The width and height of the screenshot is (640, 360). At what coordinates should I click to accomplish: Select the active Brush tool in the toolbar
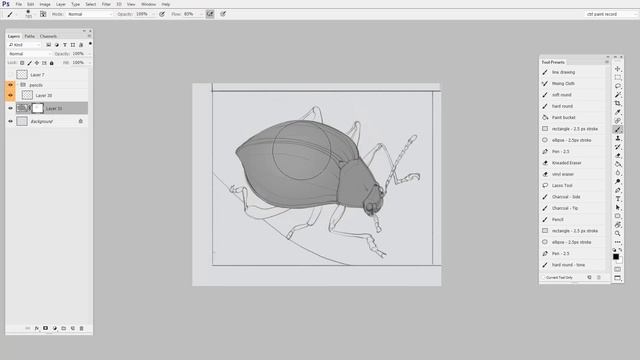tap(618, 129)
